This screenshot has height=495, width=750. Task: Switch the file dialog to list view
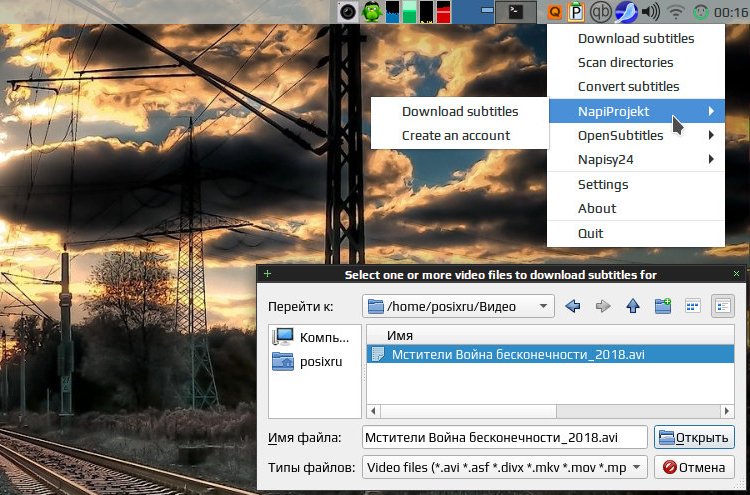pos(693,306)
